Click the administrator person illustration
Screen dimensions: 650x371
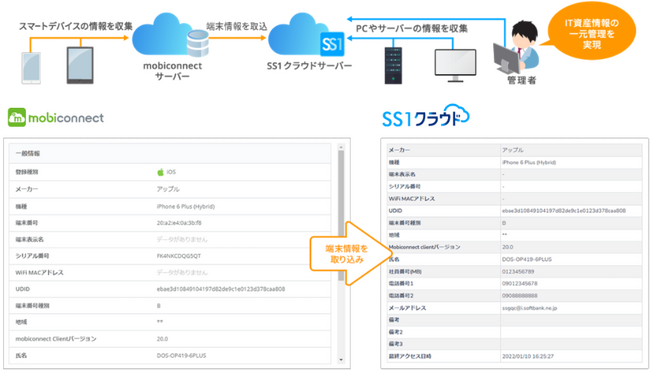516,48
